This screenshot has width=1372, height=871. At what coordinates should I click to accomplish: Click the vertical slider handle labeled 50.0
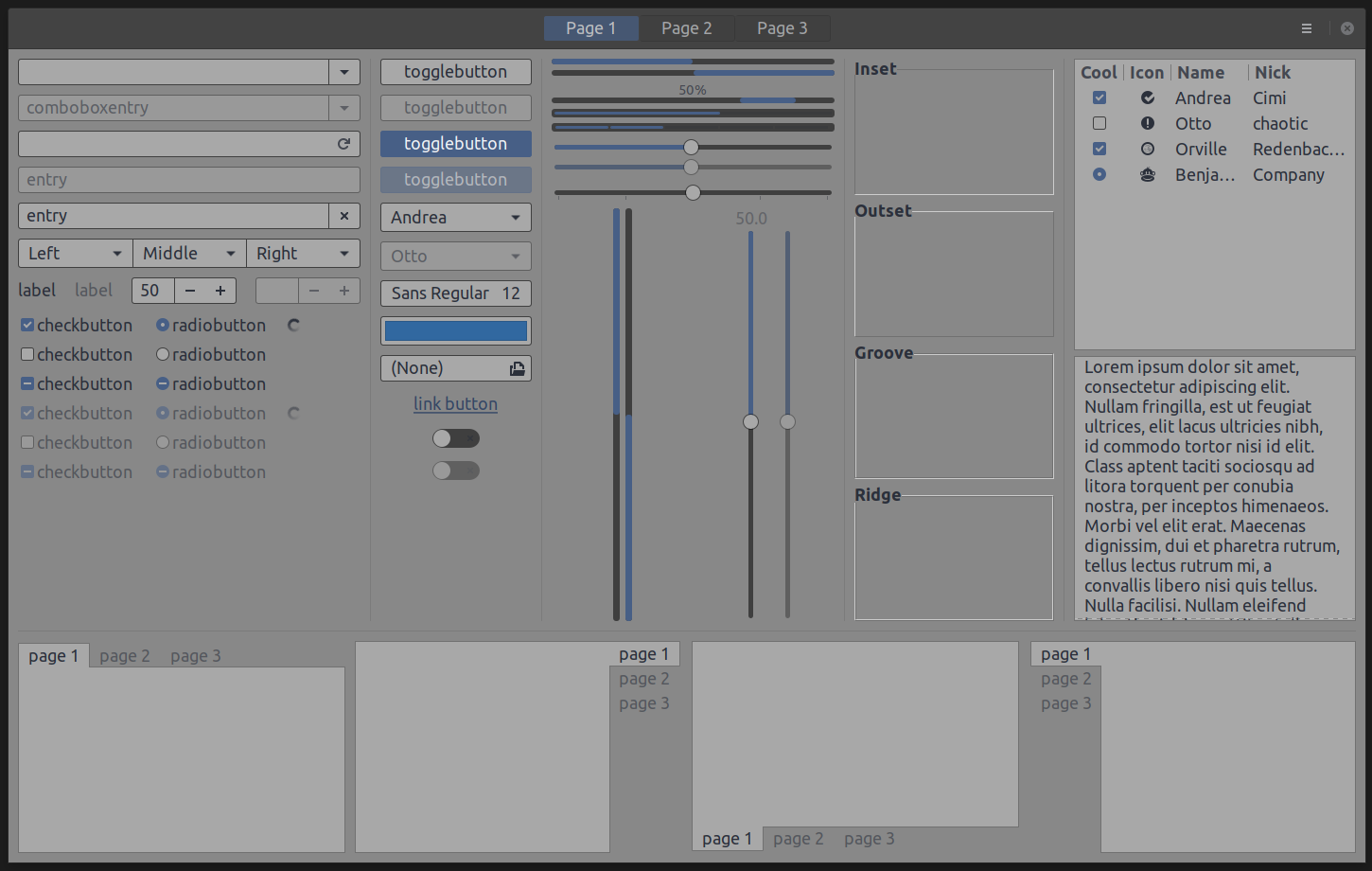point(751,421)
